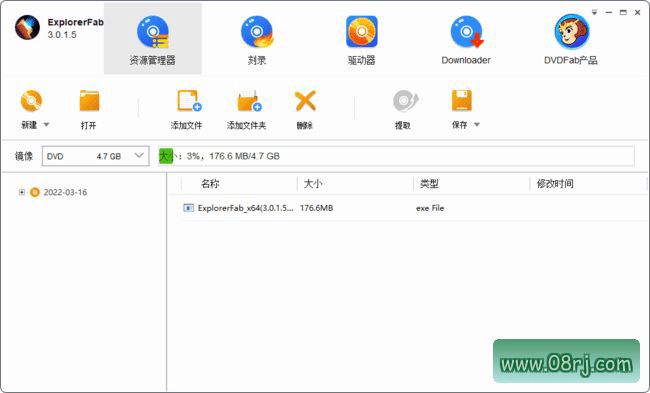Open the Downloader tab
This screenshot has height=393, width=650.
click(x=466, y=39)
